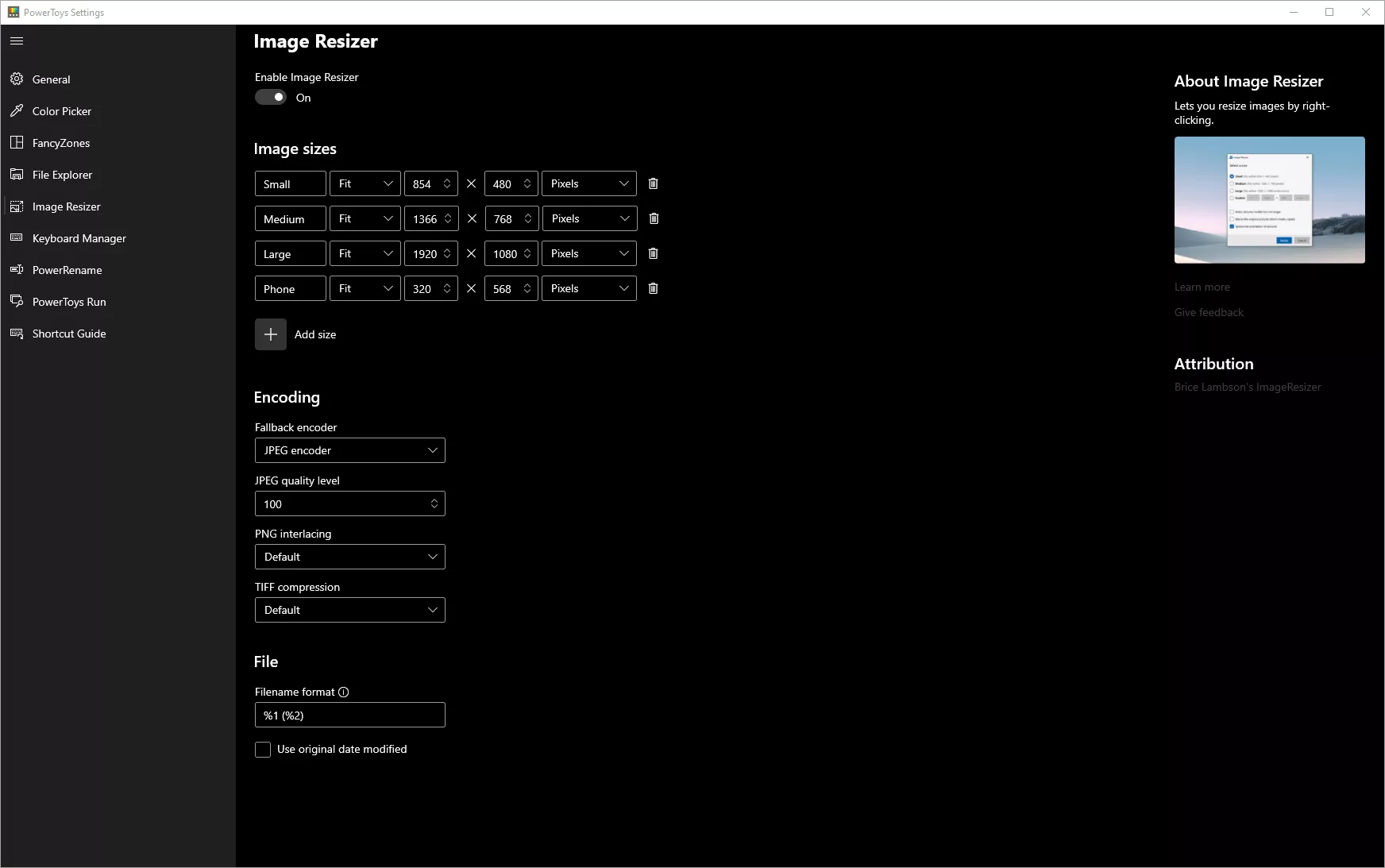Open the PowerToys Run page
Viewport: 1385px width, 868px height.
pyautogui.click(x=118, y=302)
